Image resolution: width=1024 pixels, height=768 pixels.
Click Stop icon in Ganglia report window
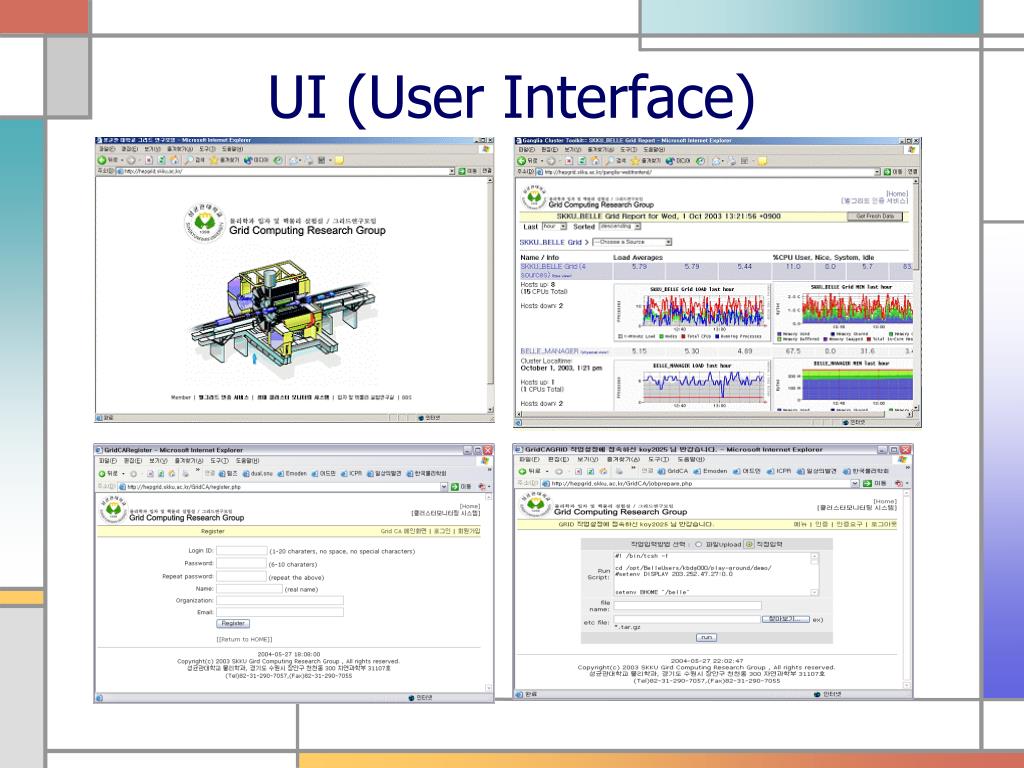569,161
